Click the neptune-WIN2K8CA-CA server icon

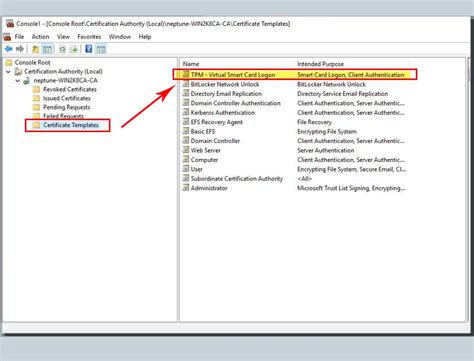click(x=27, y=80)
